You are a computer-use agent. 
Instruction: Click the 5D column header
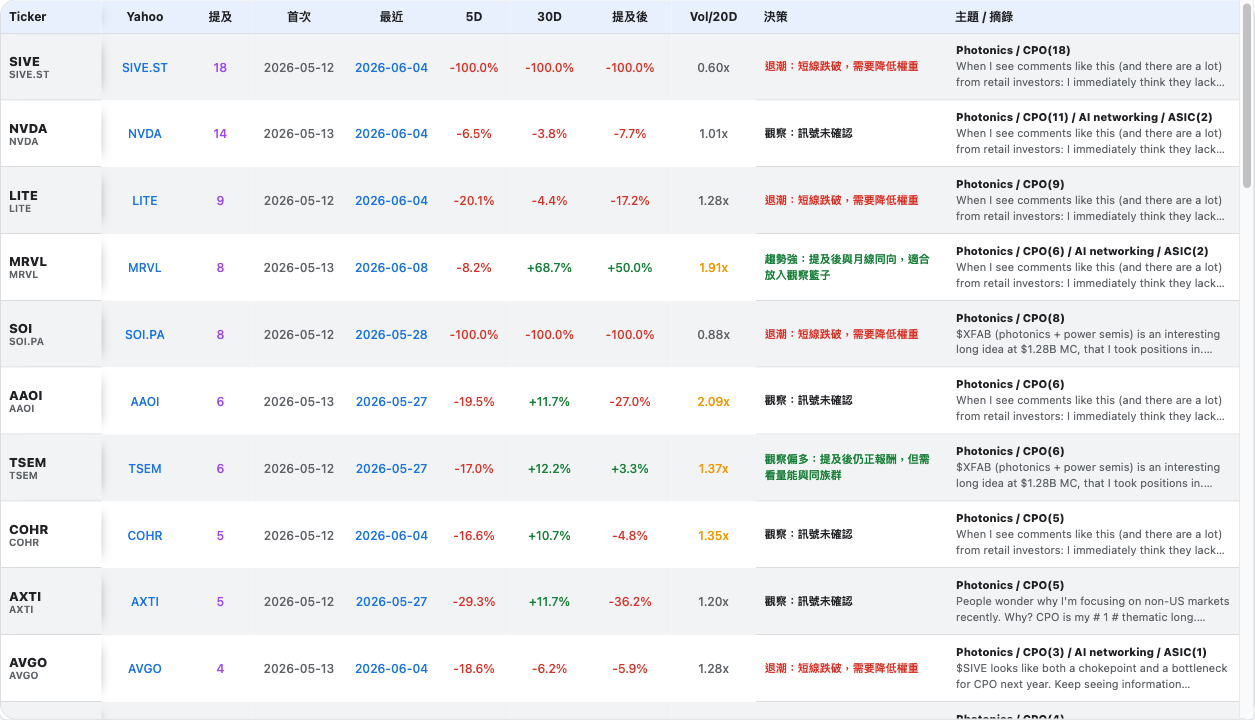pos(474,17)
